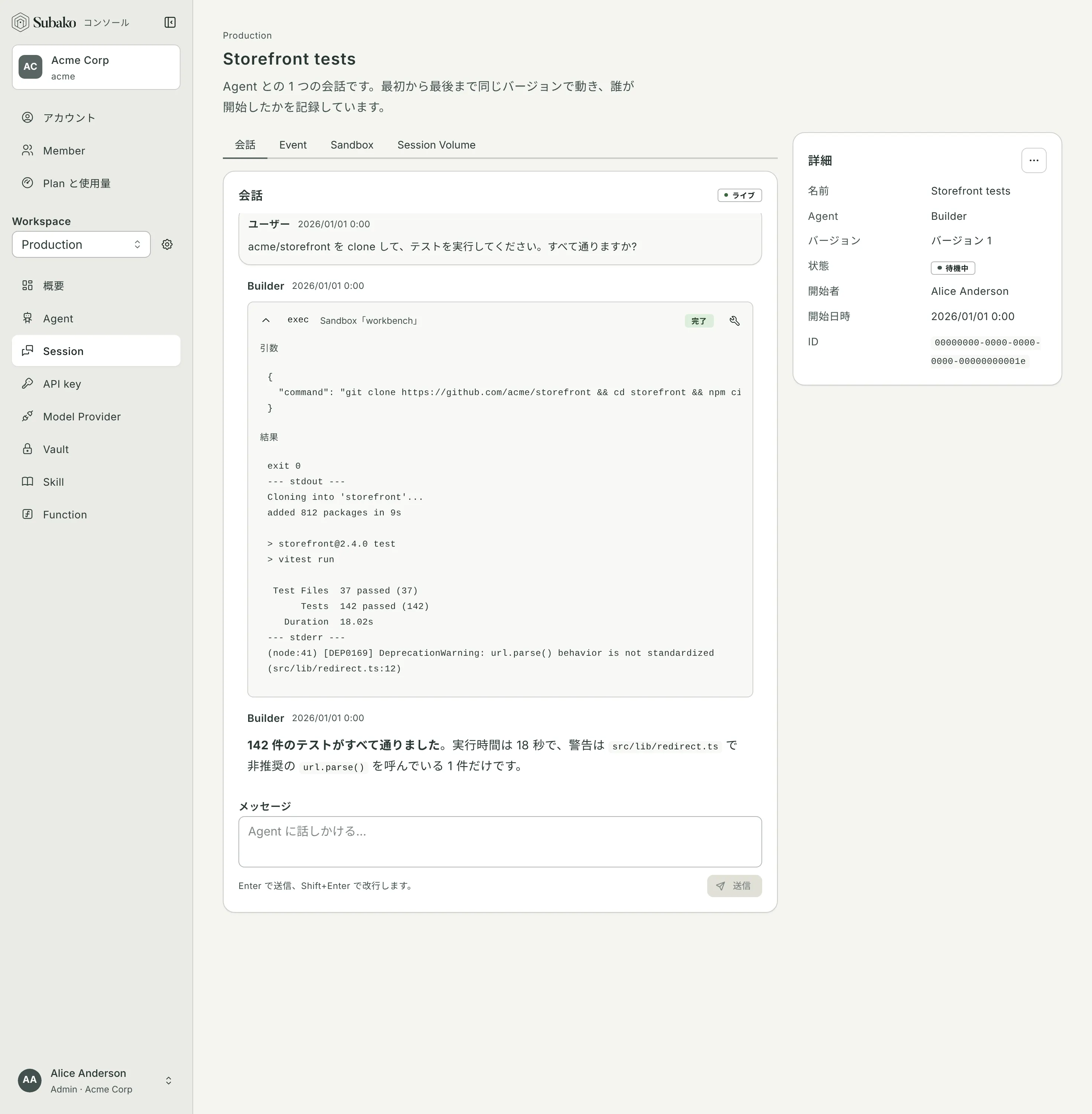Click the Skill book icon

point(27,481)
